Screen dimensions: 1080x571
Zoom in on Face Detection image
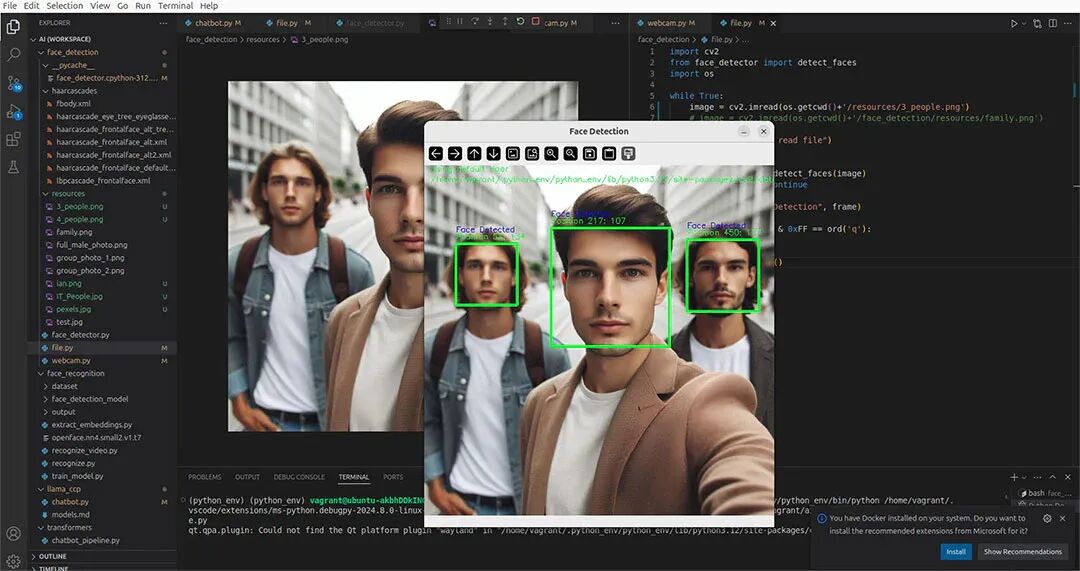coord(551,153)
